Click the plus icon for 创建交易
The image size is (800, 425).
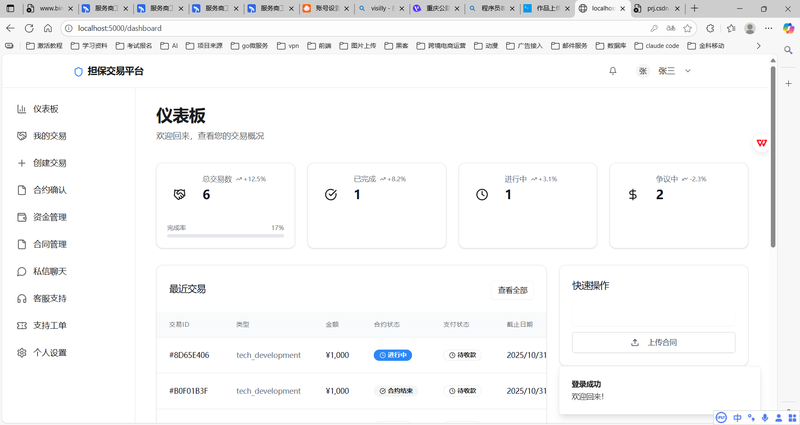tap(22, 163)
